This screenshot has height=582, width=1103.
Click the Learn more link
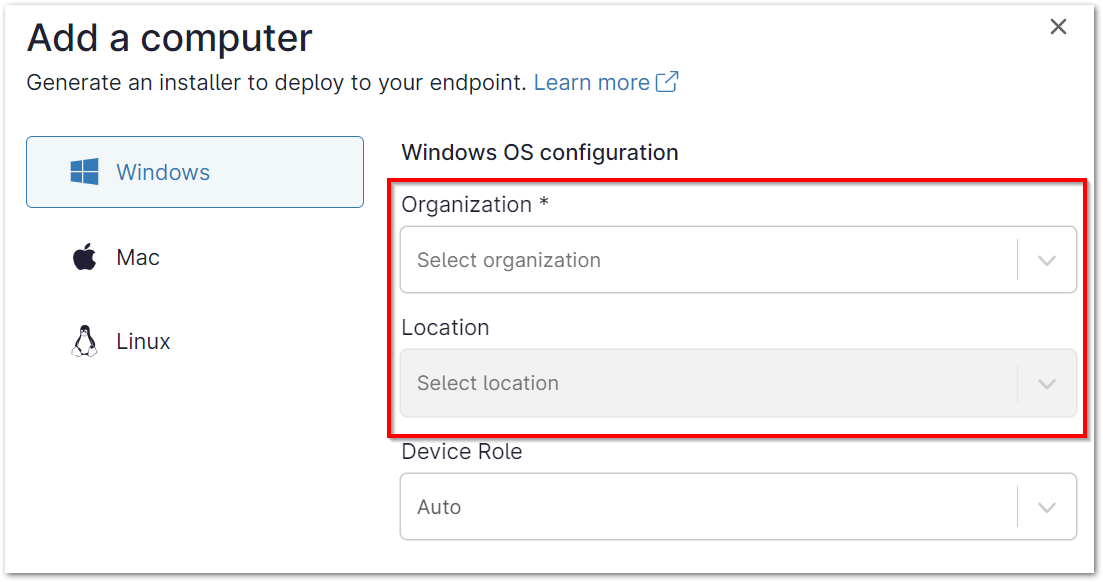coord(590,81)
